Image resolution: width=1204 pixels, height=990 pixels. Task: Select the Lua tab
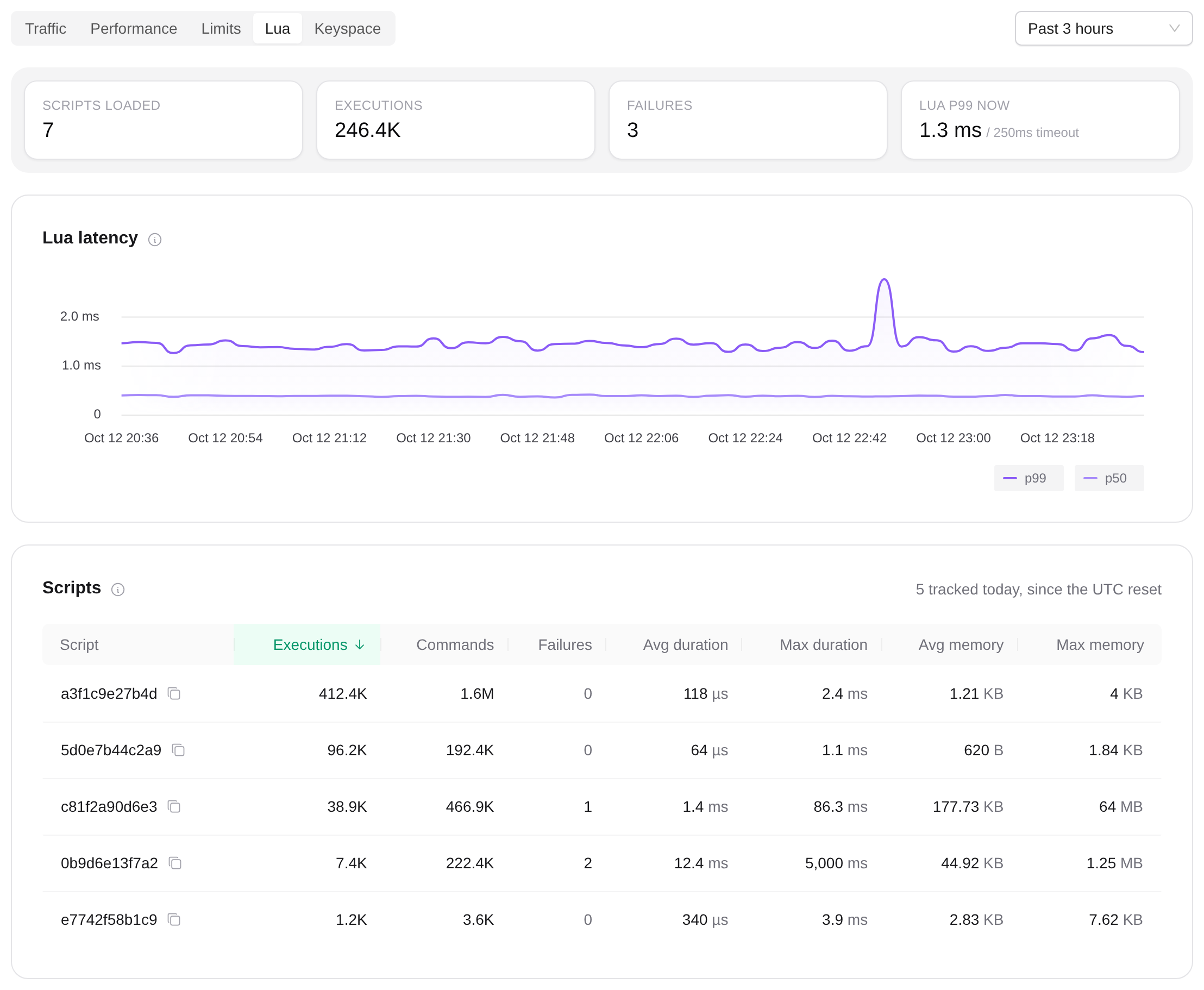tap(278, 28)
